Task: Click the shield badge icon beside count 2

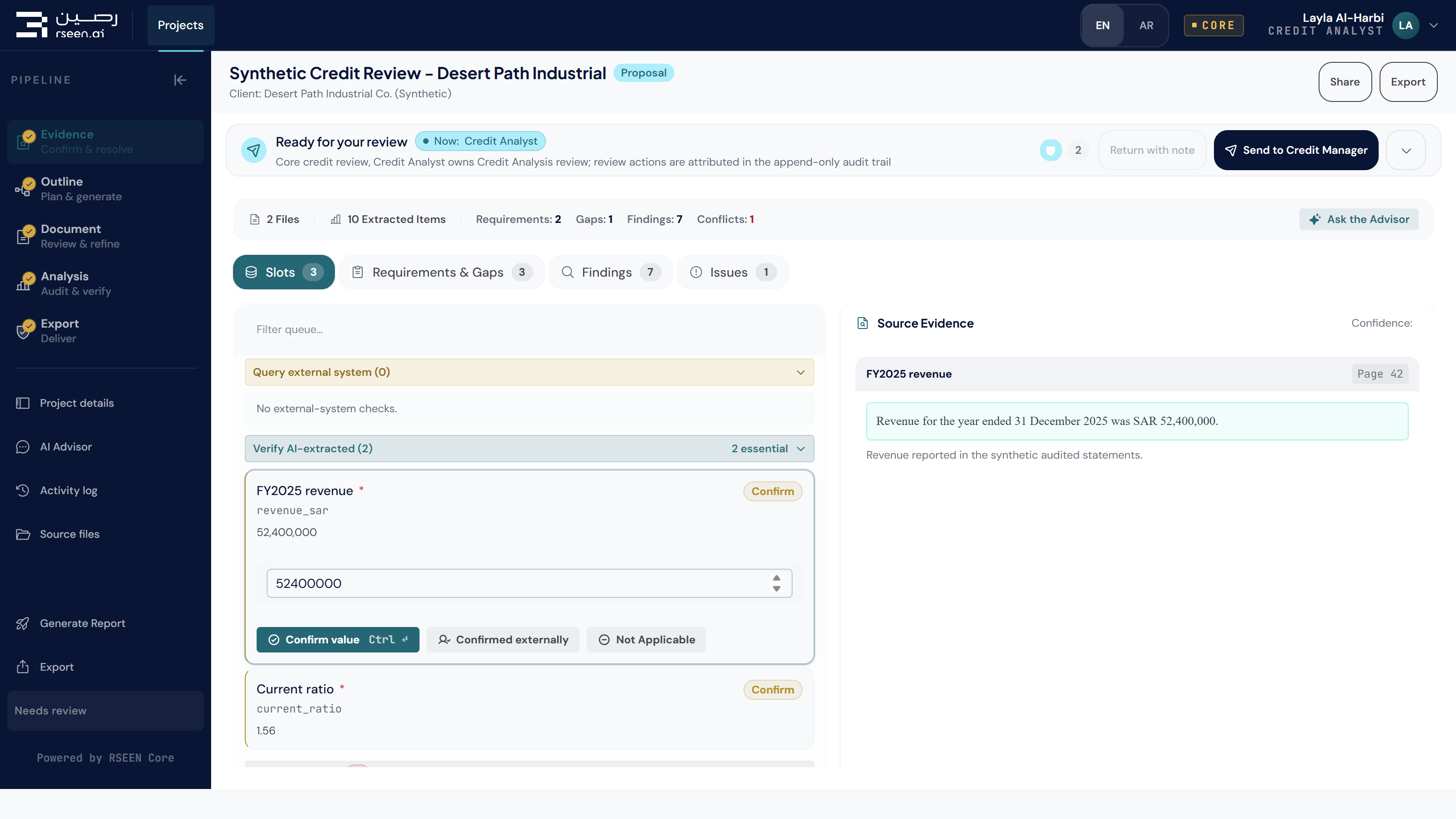Action: pos(1050,150)
